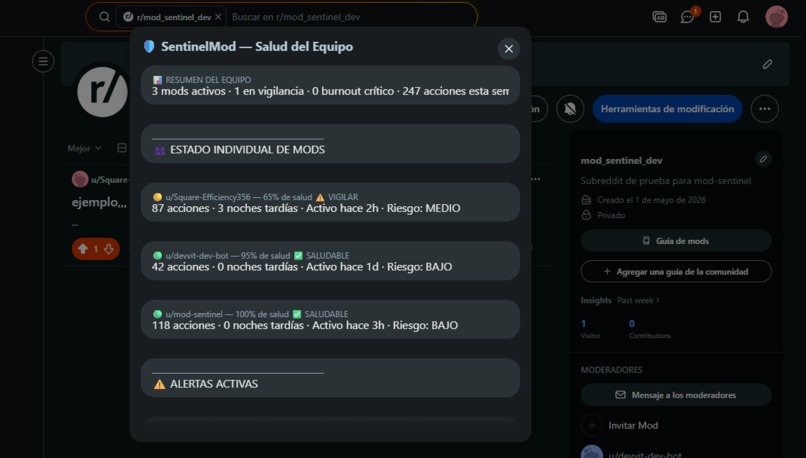
Task: Select the u/mod-sentinel mod status row
Action: pos(330,320)
